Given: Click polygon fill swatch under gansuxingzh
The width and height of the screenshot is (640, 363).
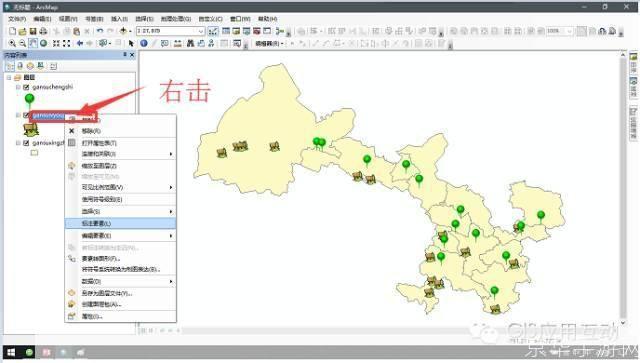Looking at the screenshot, I should click(34, 153).
